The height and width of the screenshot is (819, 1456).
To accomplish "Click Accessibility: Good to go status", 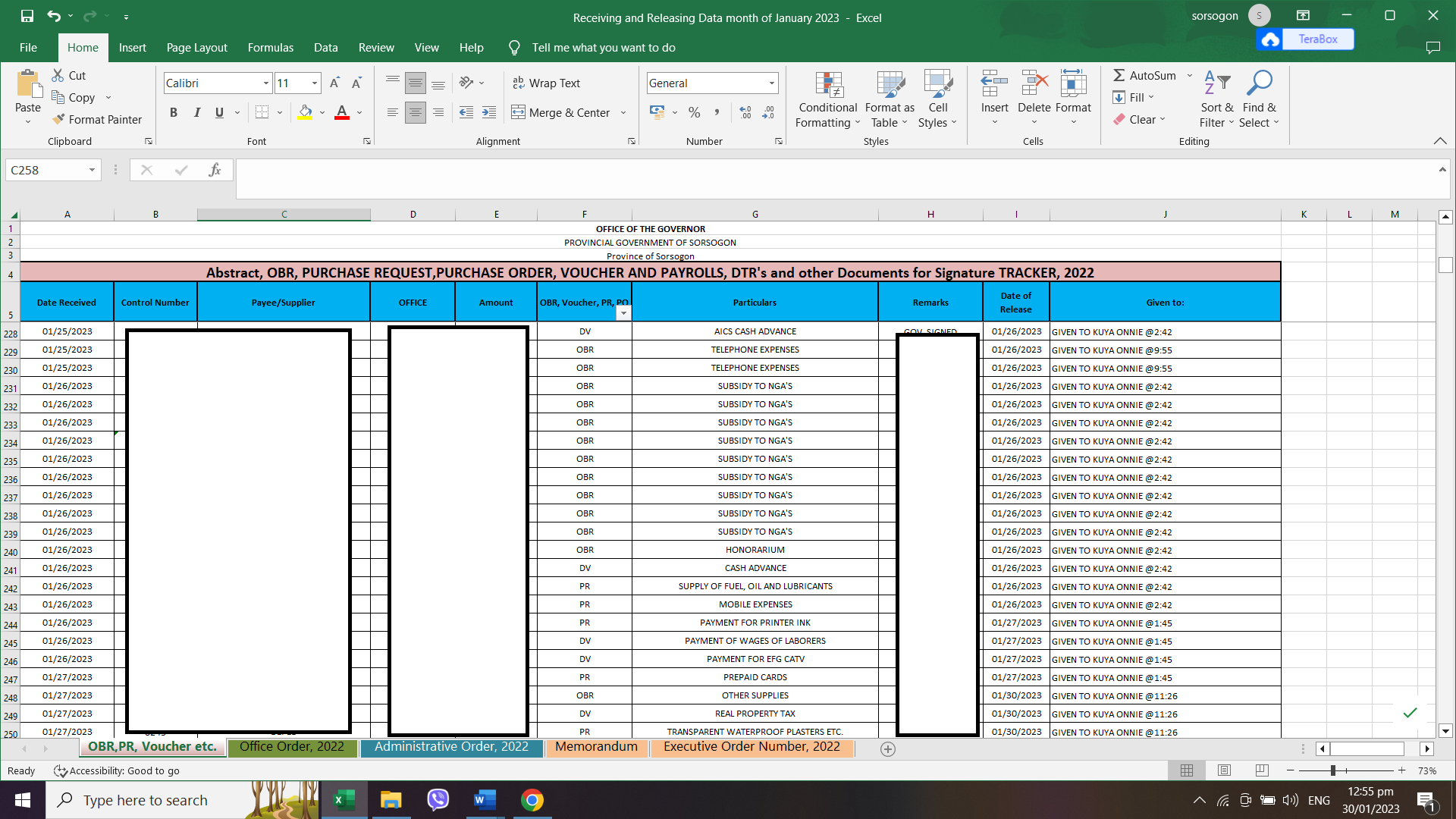I will pos(117,770).
